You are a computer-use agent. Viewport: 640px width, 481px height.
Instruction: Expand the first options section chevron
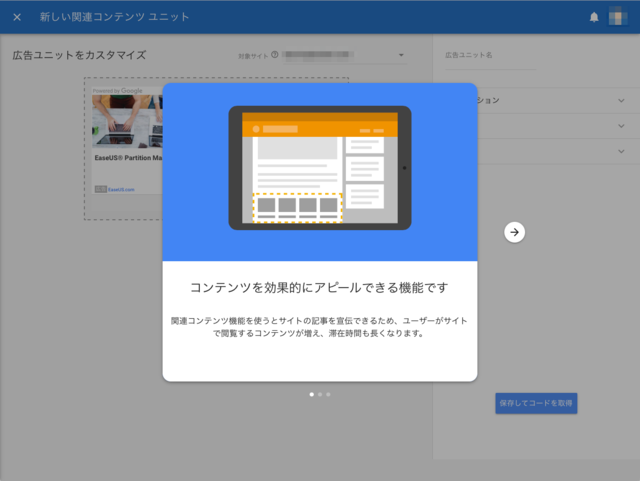621,100
